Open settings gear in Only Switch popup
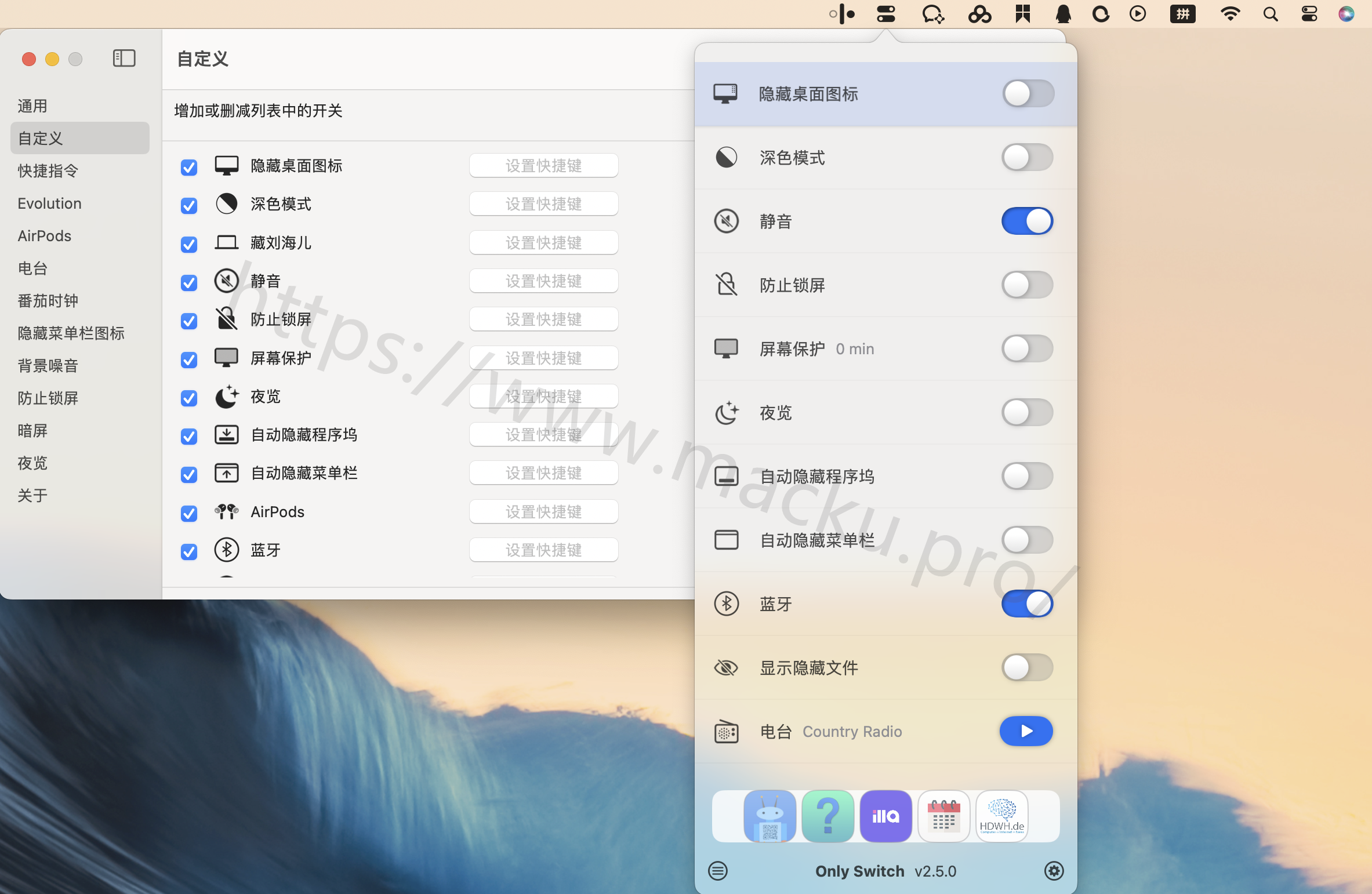This screenshot has height=894, width=1372. pyautogui.click(x=1054, y=870)
